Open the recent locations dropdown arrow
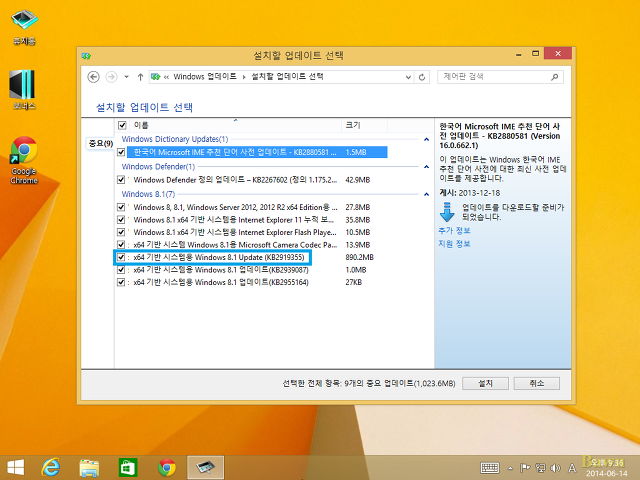 click(x=127, y=77)
